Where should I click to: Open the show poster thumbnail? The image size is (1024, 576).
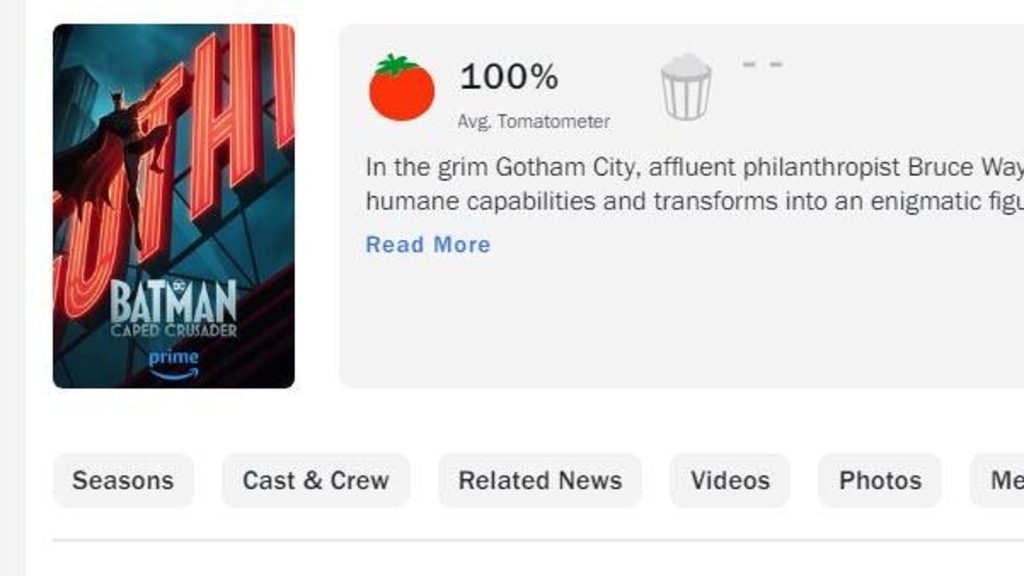point(174,206)
